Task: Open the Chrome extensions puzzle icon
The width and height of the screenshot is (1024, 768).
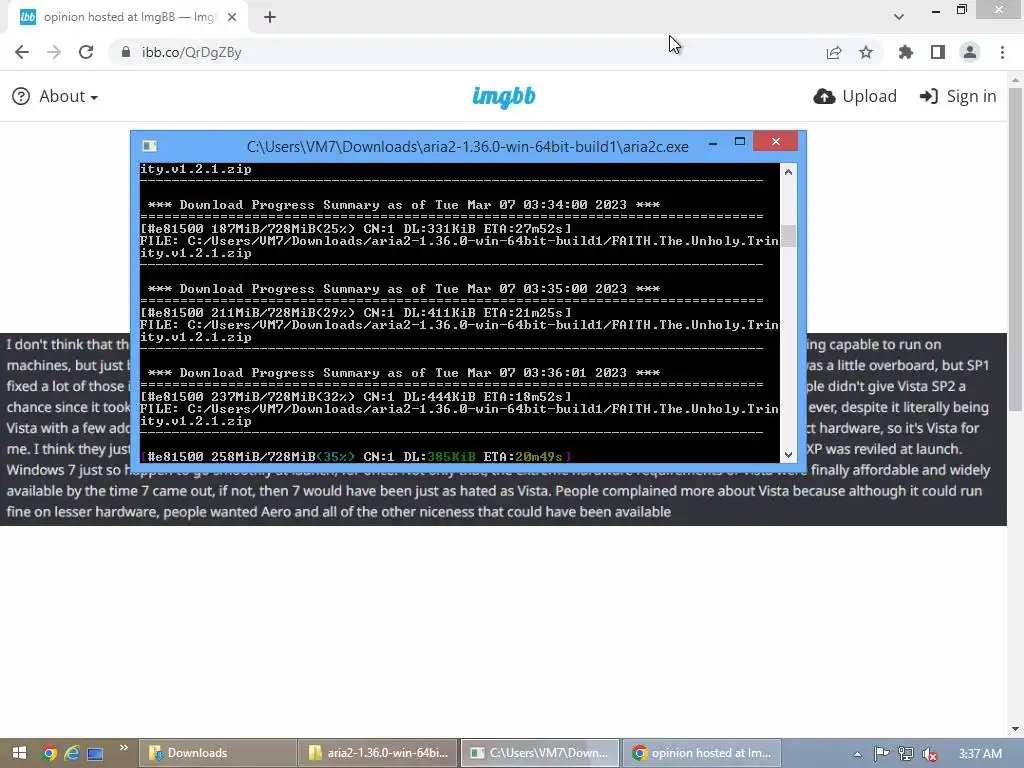Action: point(905,52)
